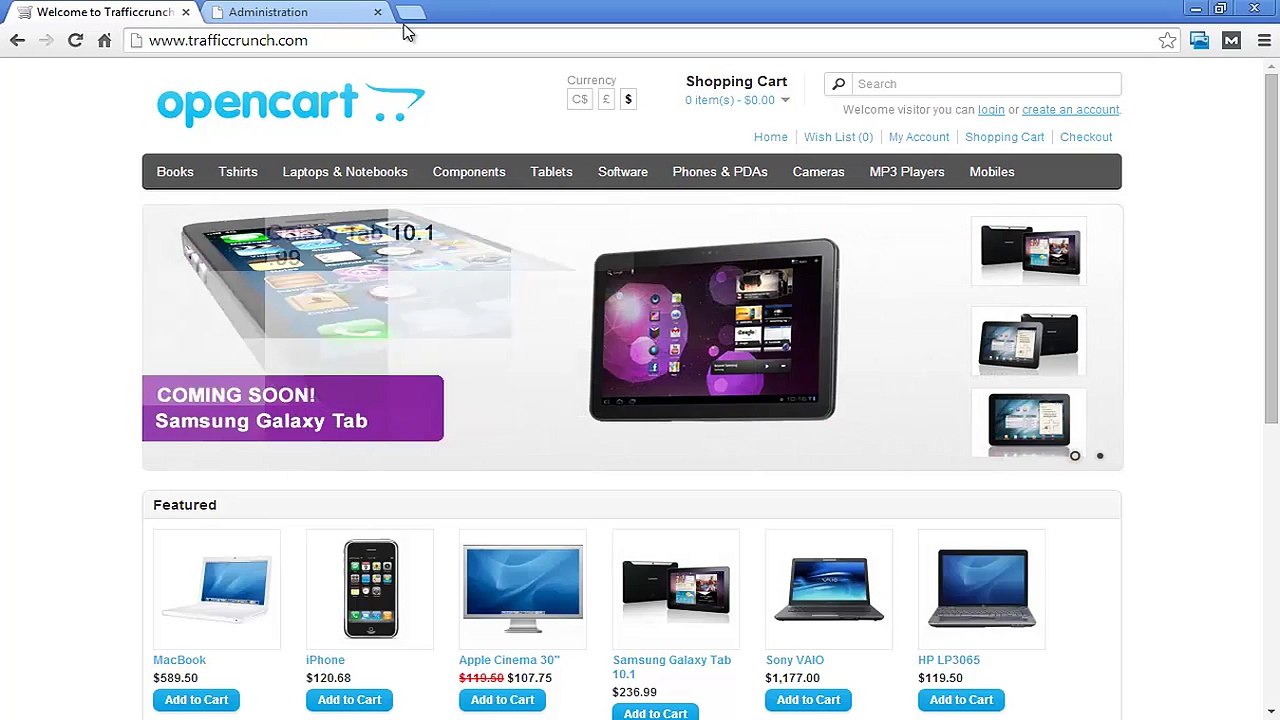Open the HP LP3065 product image

[x=982, y=589]
